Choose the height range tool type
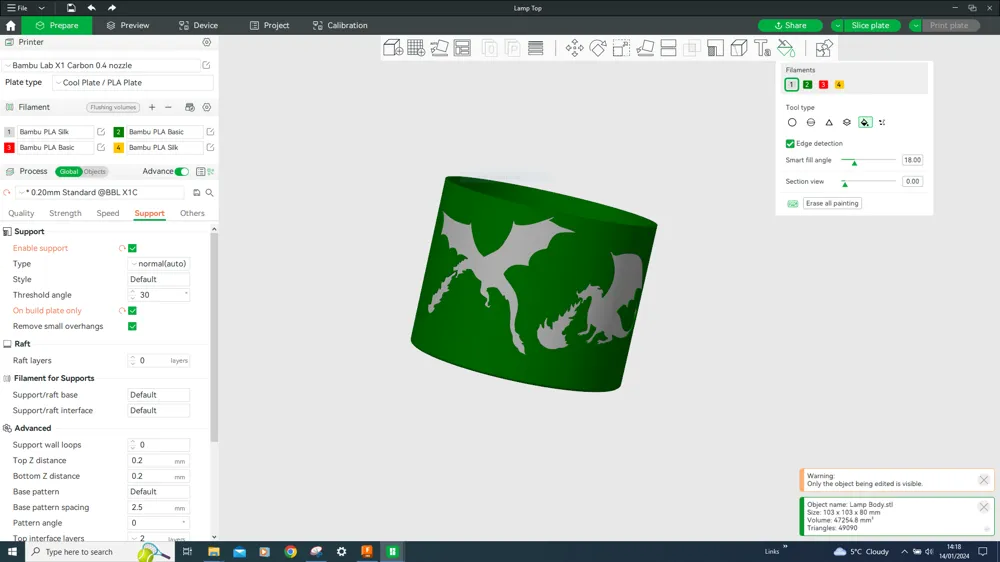Image resolution: width=1000 pixels, height=562 pixels. 847,122
